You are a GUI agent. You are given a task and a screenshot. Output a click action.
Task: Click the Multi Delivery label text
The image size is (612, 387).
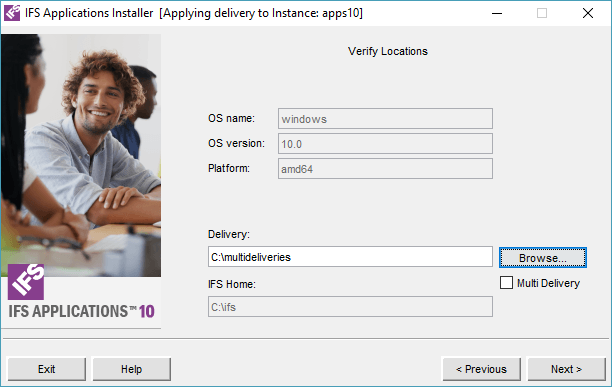pos(548,283)
